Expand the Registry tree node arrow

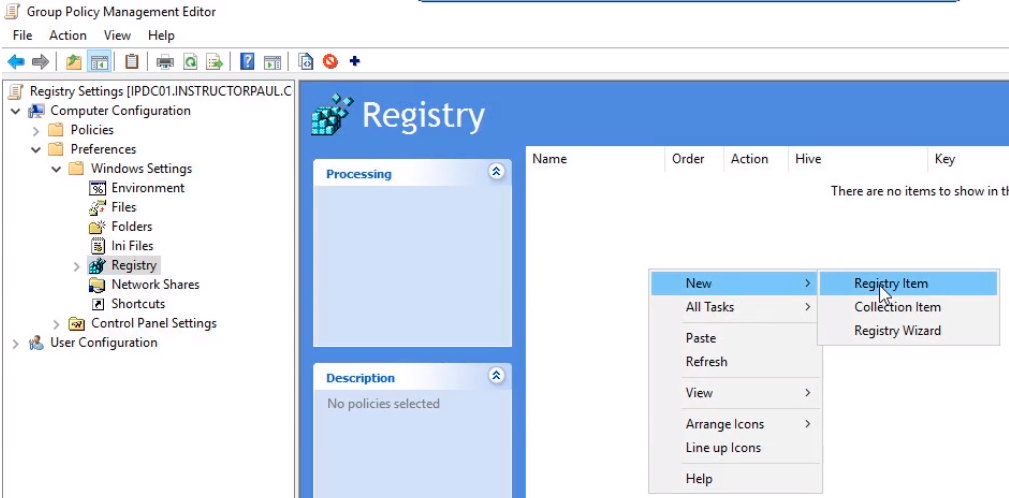(x=77, y=266)
